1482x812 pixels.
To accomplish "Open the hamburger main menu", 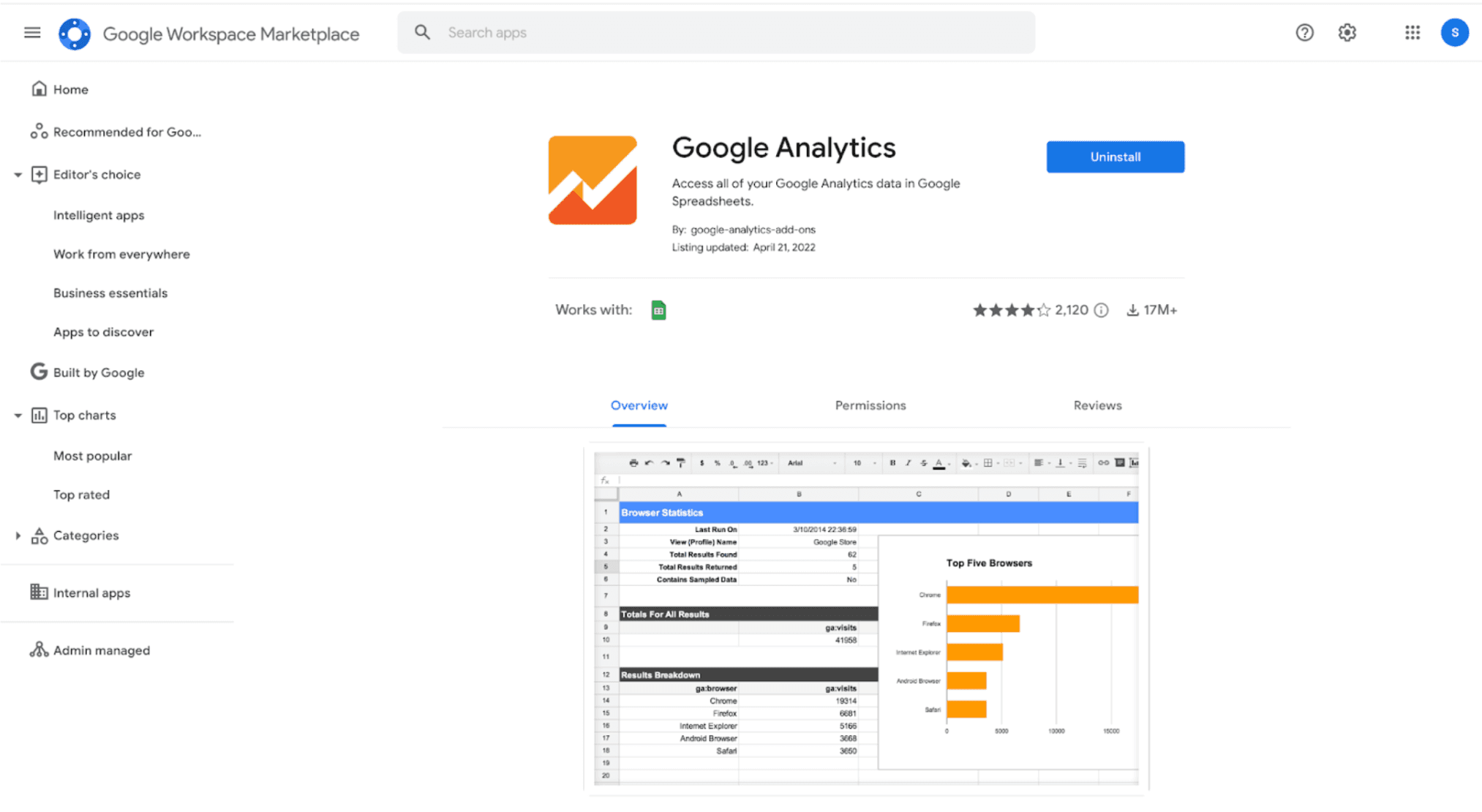I will click(32, 33).
